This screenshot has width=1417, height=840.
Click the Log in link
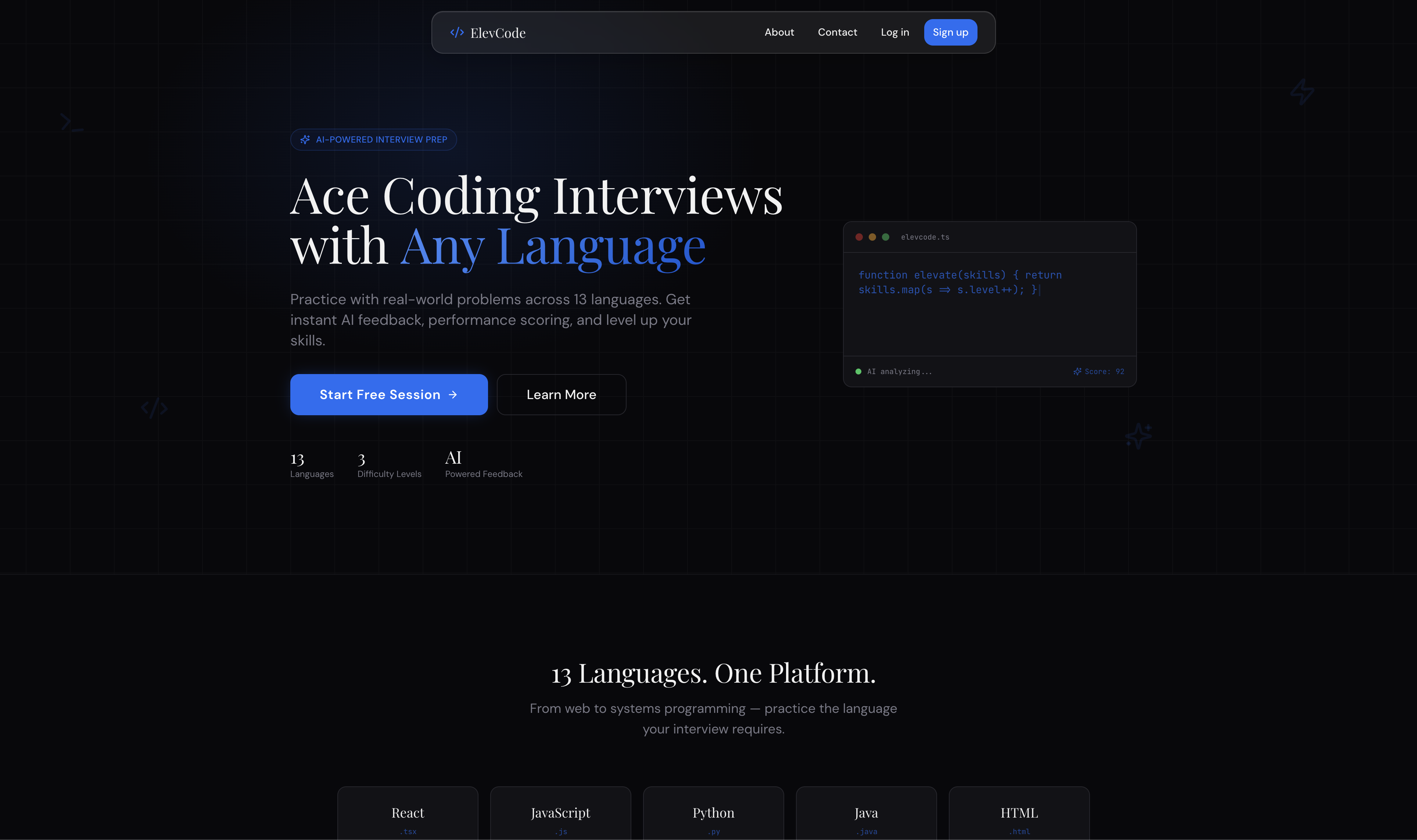pos(895,32)
